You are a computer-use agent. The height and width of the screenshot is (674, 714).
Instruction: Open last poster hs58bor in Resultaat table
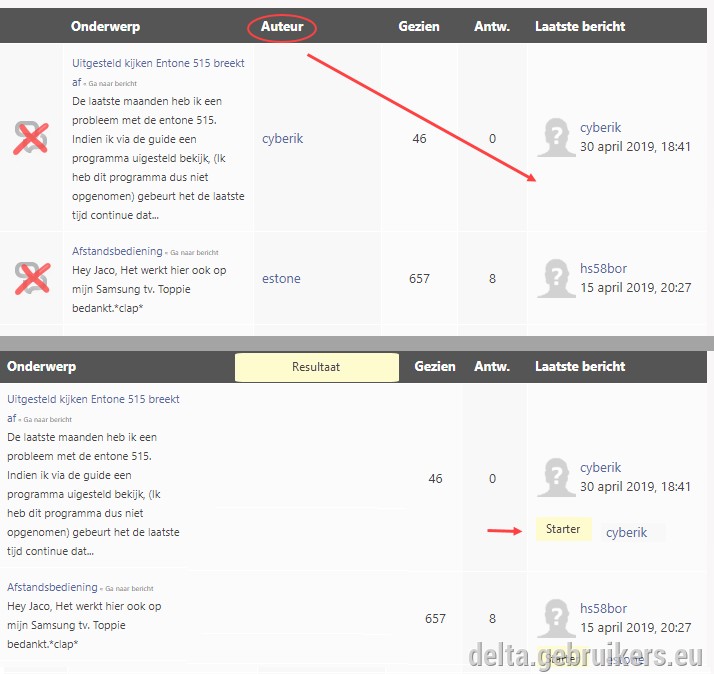pyautogui.click(x=603, y=608)
